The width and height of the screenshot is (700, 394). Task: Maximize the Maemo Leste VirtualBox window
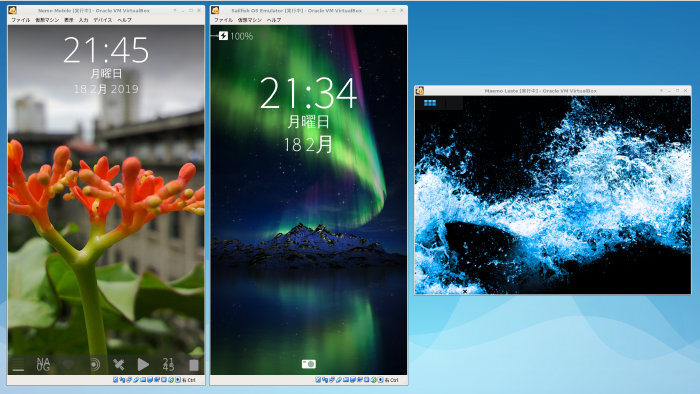click(x=677, y=91)
